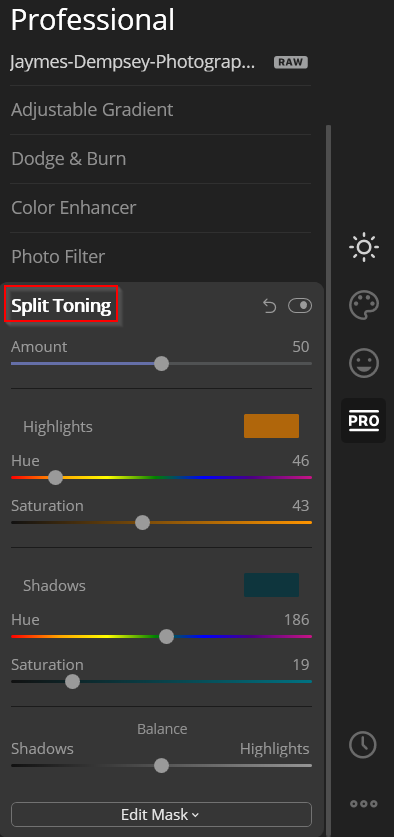Open the Portrait tab smiley face icon
Viewport: 394px width, 837px height.
pyautogui.click(x=364, y=363)
